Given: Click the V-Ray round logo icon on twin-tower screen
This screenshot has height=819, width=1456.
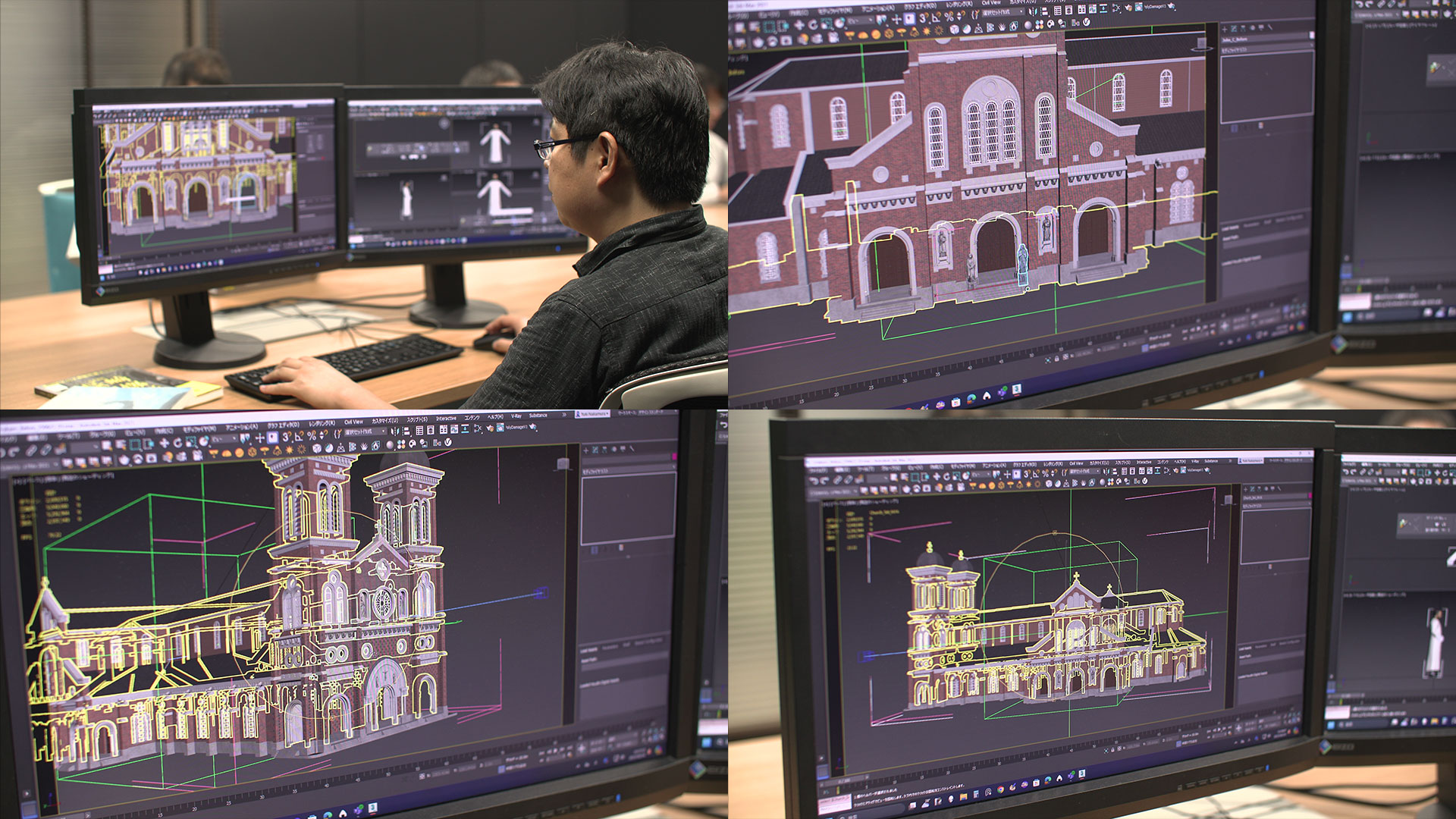Looking at the screenshot, I should [447, 443].
